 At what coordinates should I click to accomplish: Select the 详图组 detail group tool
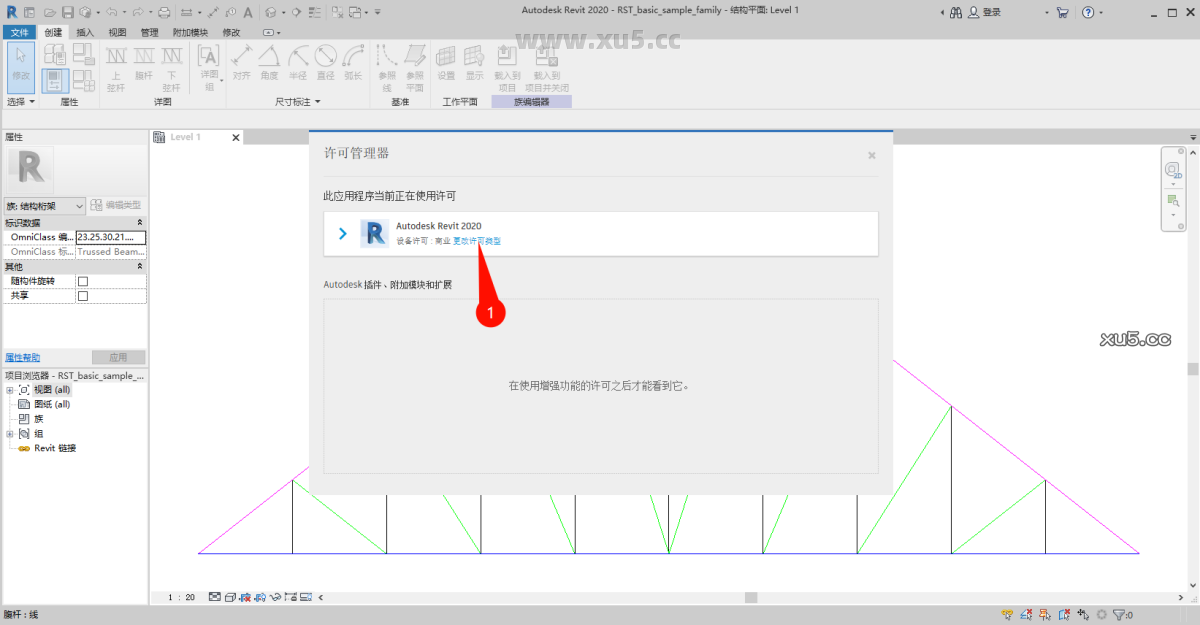[208, 65]
